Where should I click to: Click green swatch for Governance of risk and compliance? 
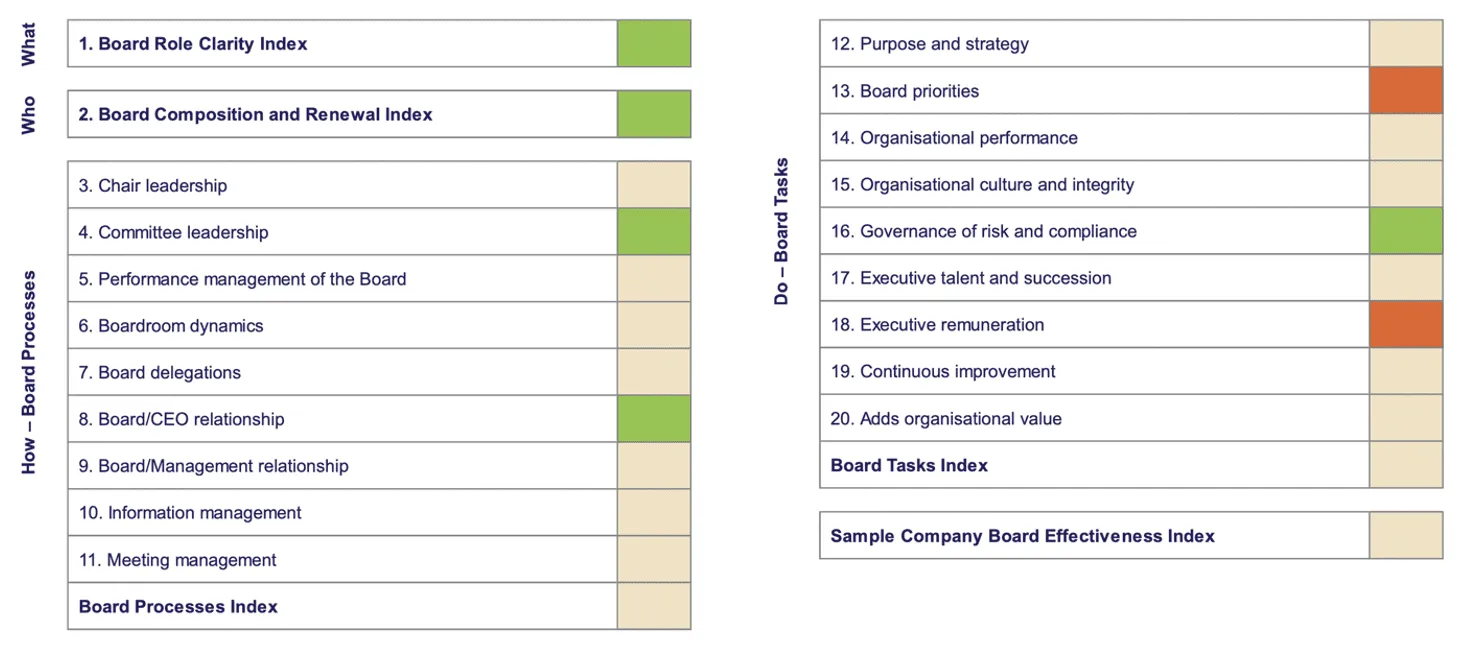[1405, 231]
